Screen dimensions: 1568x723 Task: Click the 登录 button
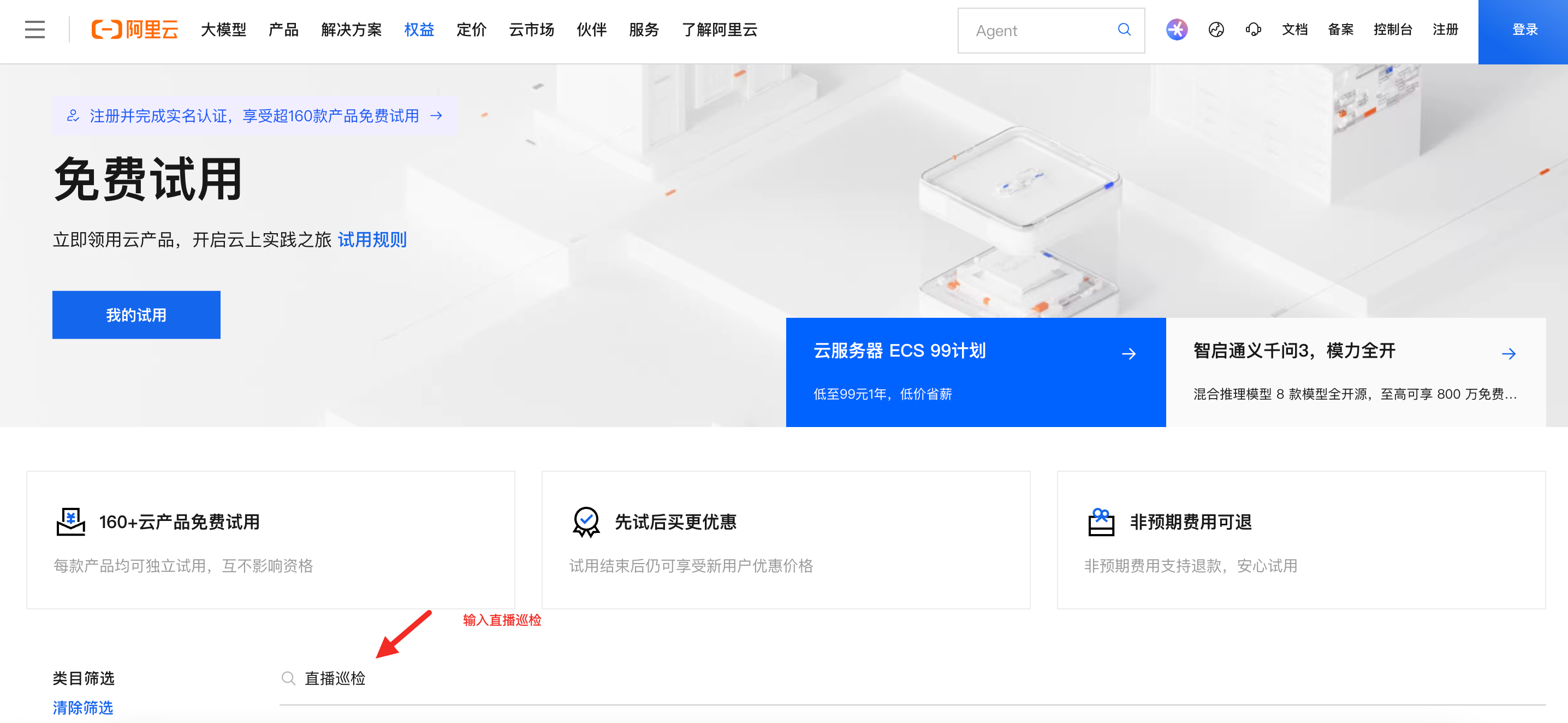pyautogui.click(x=1524, y=29)
